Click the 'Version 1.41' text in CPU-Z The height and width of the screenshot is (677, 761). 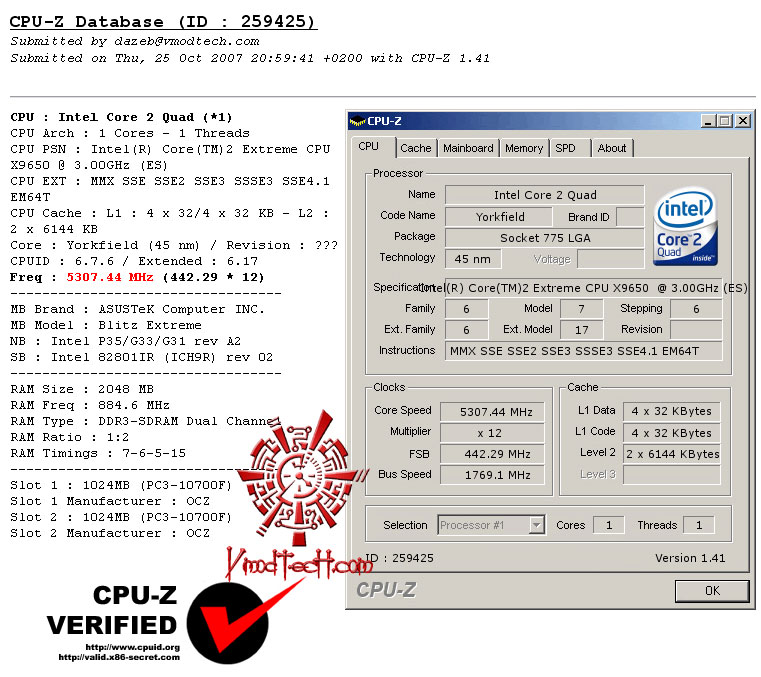pos(690,558)
